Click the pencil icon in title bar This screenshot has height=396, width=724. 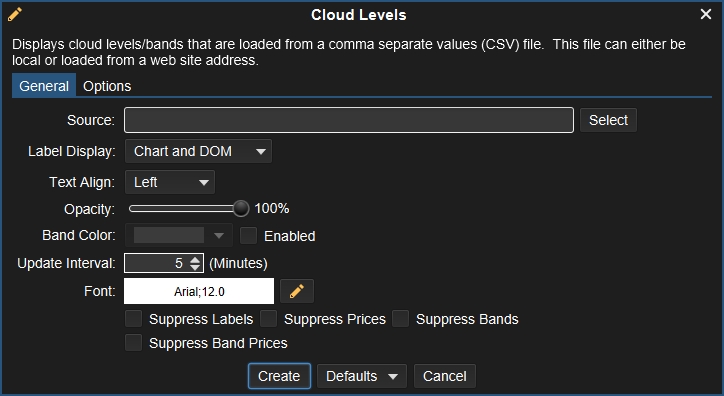tap(15, 14)
